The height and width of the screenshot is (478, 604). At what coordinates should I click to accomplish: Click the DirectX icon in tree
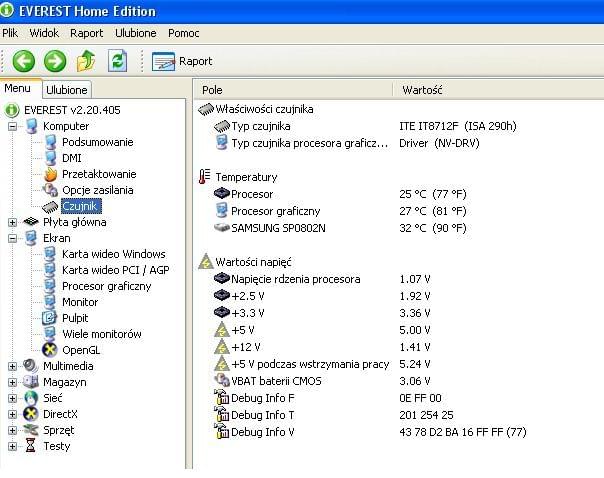(x=31, y=414)
